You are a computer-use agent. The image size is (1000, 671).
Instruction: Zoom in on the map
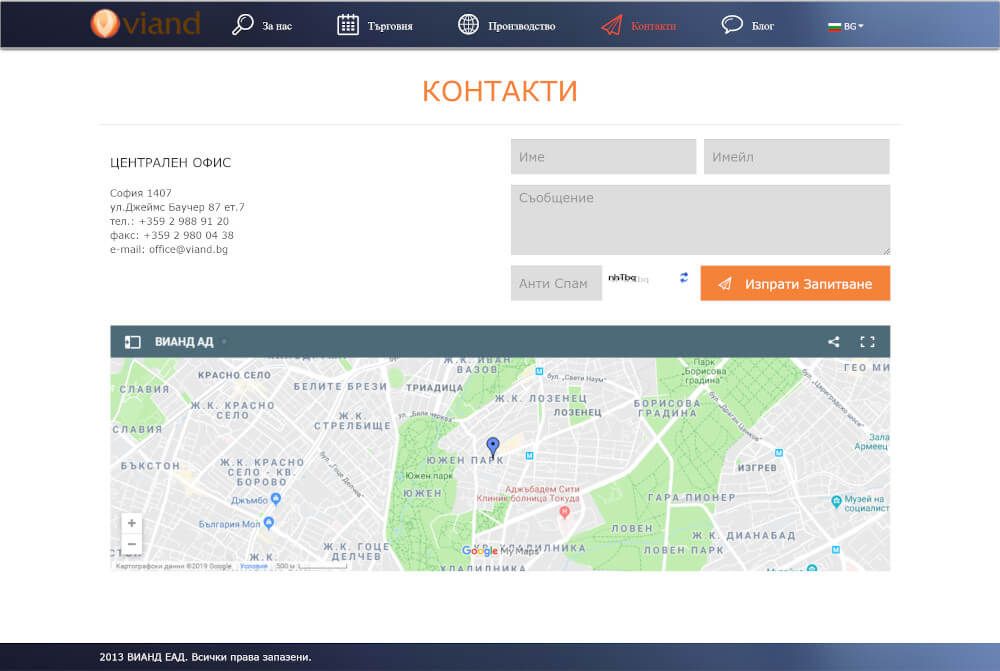pos(131,523)
